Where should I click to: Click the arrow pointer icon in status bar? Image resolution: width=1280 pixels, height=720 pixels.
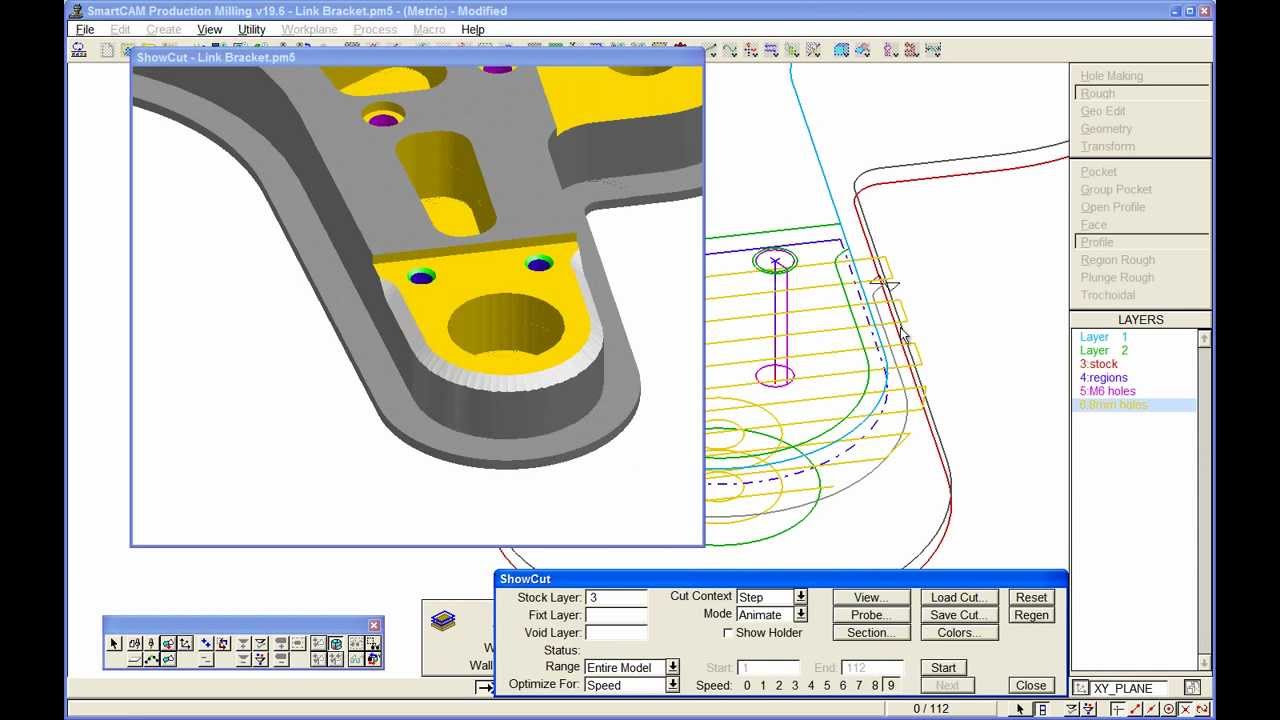(x=1020, y=709)
